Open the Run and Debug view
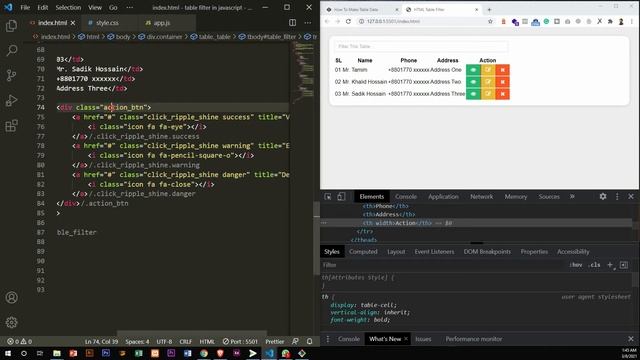 (11, 100)
